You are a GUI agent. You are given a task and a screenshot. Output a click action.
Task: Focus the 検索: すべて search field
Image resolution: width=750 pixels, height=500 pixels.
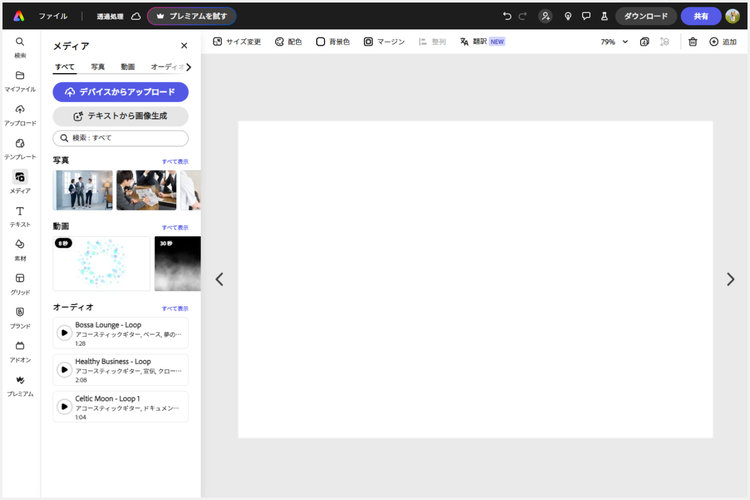tap(121, 138)
